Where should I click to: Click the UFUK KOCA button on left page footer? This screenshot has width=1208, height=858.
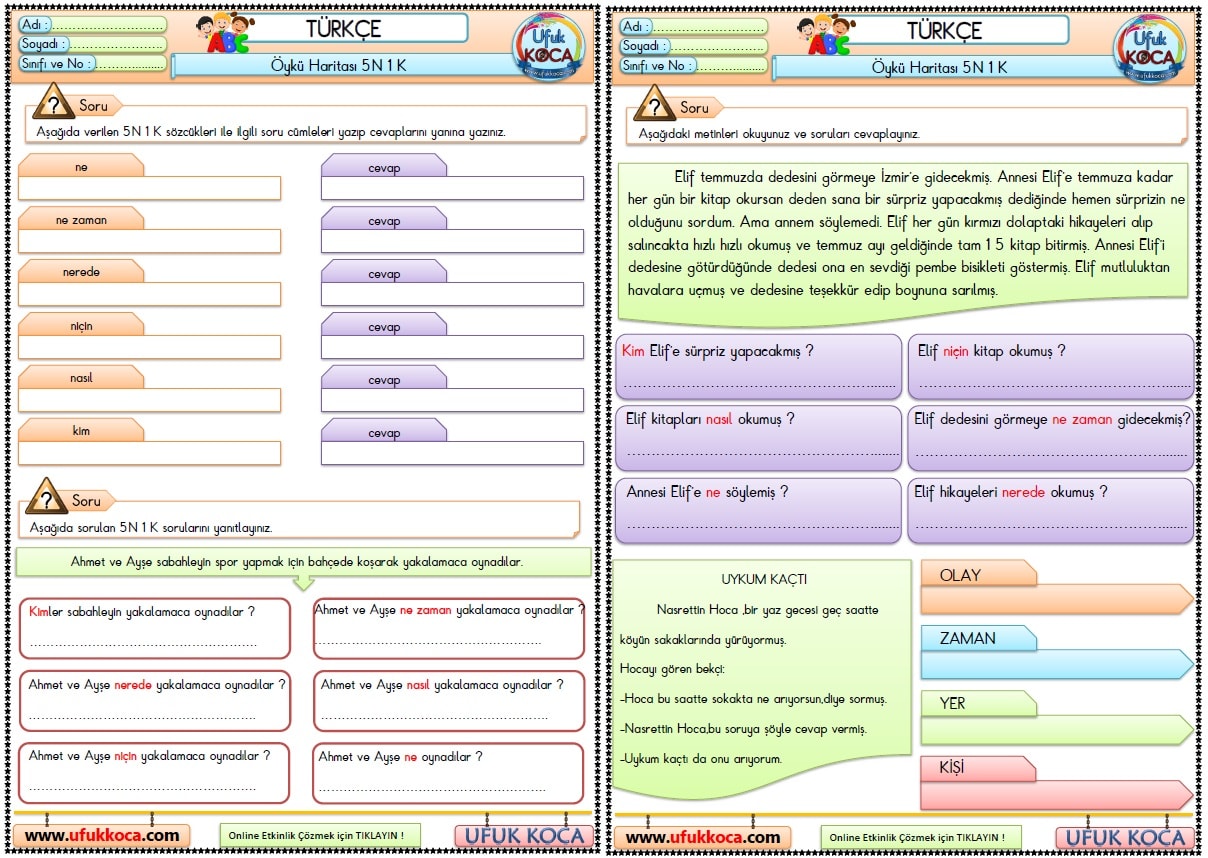click(x=524, y=836)
